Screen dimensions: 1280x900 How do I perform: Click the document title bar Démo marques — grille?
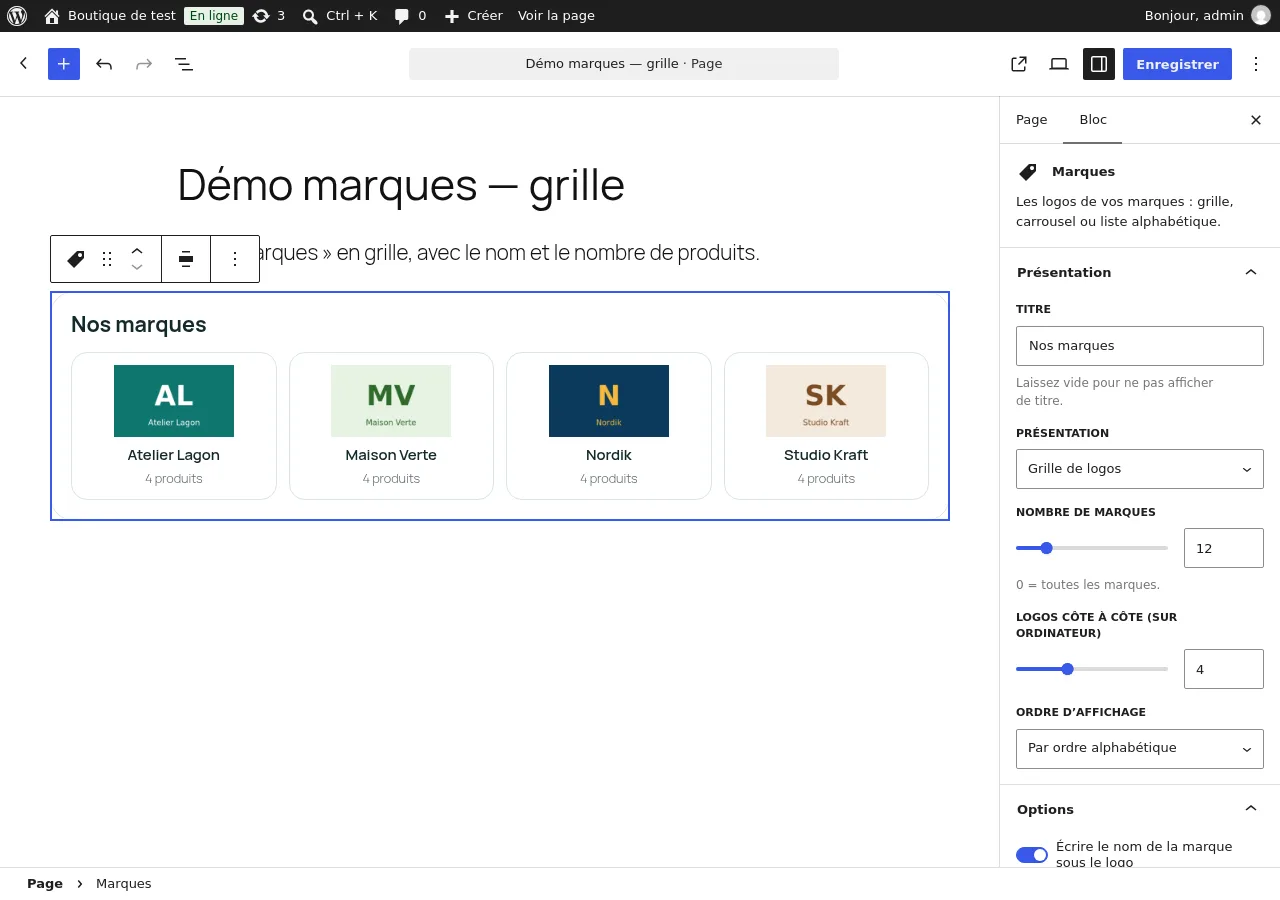point(624,64)
